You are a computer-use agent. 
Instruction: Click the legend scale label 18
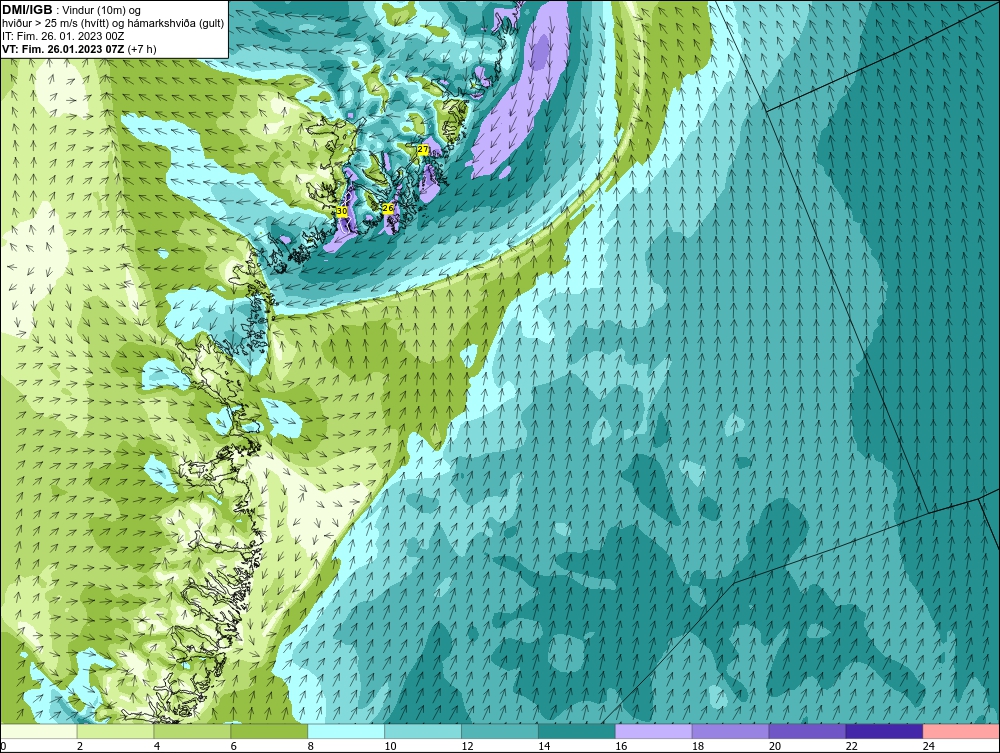click(698, 746)
